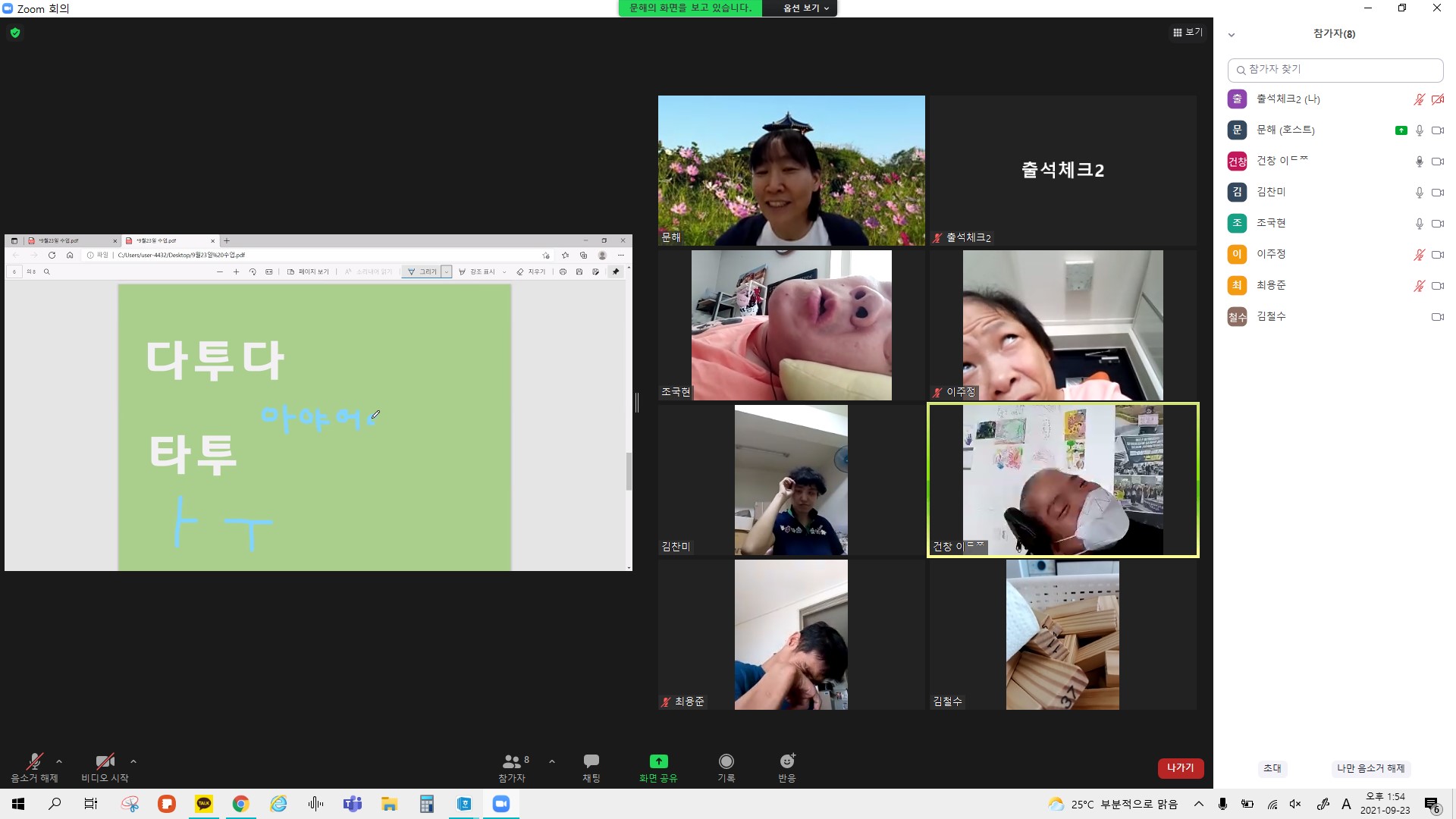This screenshot has height=819, width=1456.
Task: Open KakaoTalk from taskbar
Action: coord(204,804)
